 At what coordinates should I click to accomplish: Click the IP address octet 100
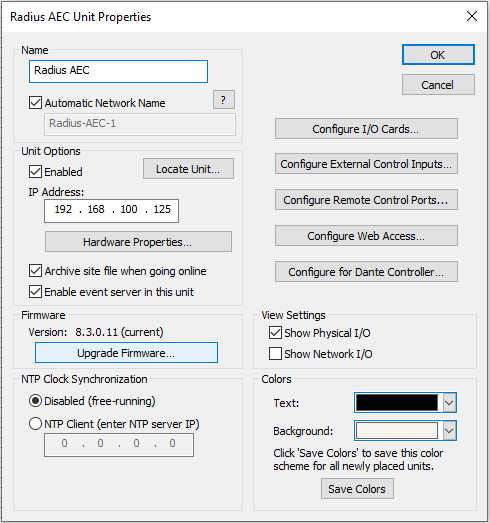pyautogui.click(x=129, y=209)
